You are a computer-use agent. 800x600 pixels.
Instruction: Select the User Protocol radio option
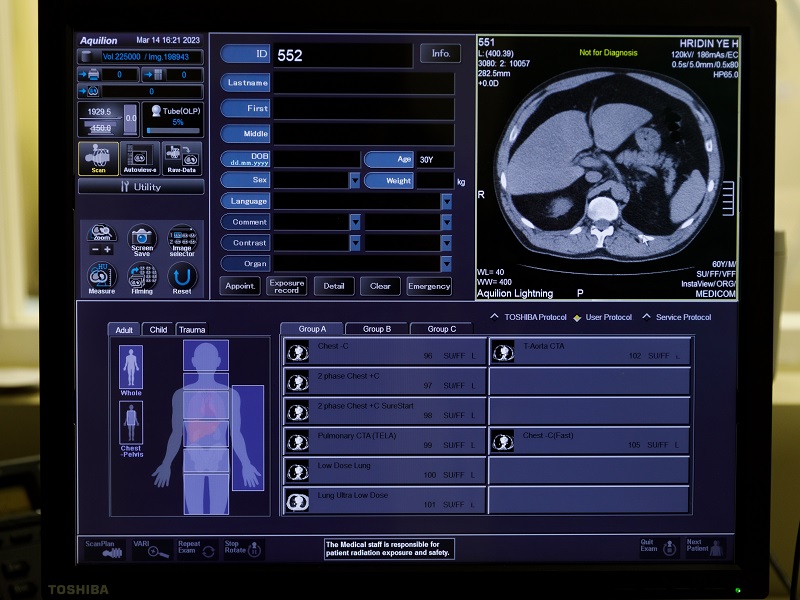pyautogui.click(x=577, y=317)
